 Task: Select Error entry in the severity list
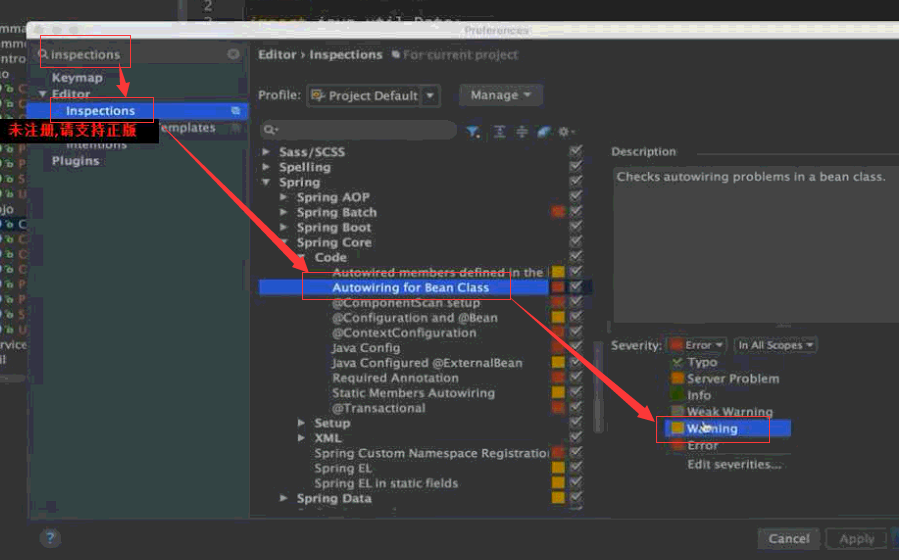(x=702, y=445)
